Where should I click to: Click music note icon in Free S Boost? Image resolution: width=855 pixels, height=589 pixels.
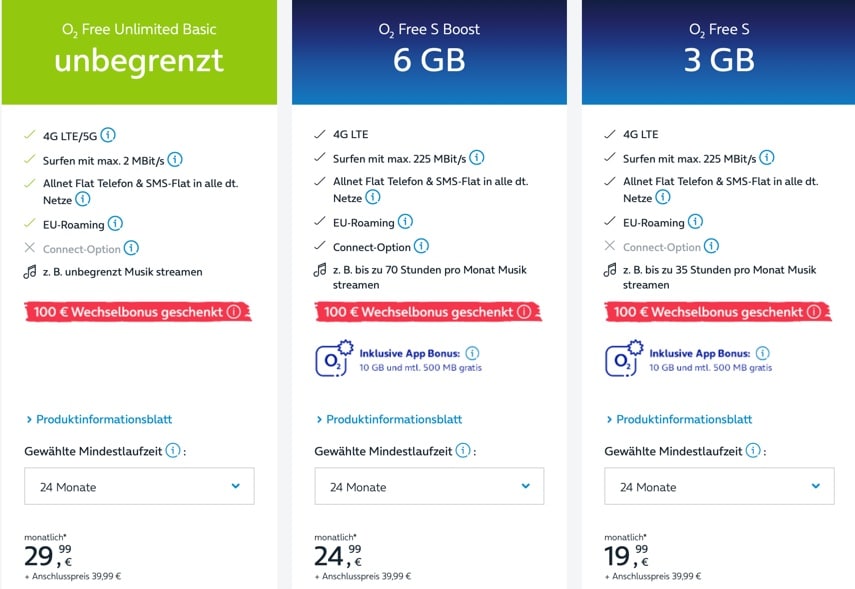tap(320, 270)
